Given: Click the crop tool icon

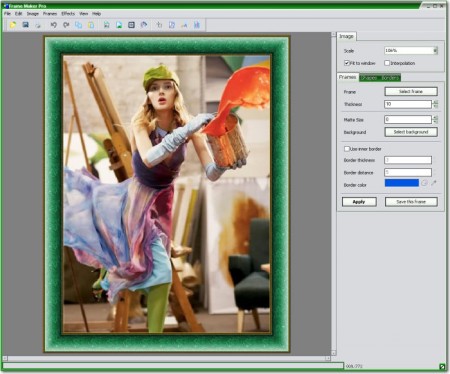Looking at the screenshot, I should coord(159,25).
